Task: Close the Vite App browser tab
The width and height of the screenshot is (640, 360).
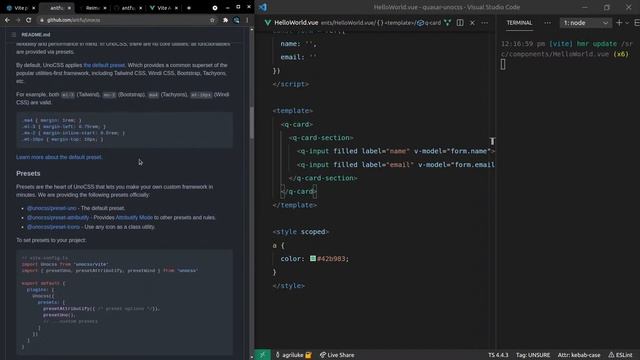Action: click(176, 8)
